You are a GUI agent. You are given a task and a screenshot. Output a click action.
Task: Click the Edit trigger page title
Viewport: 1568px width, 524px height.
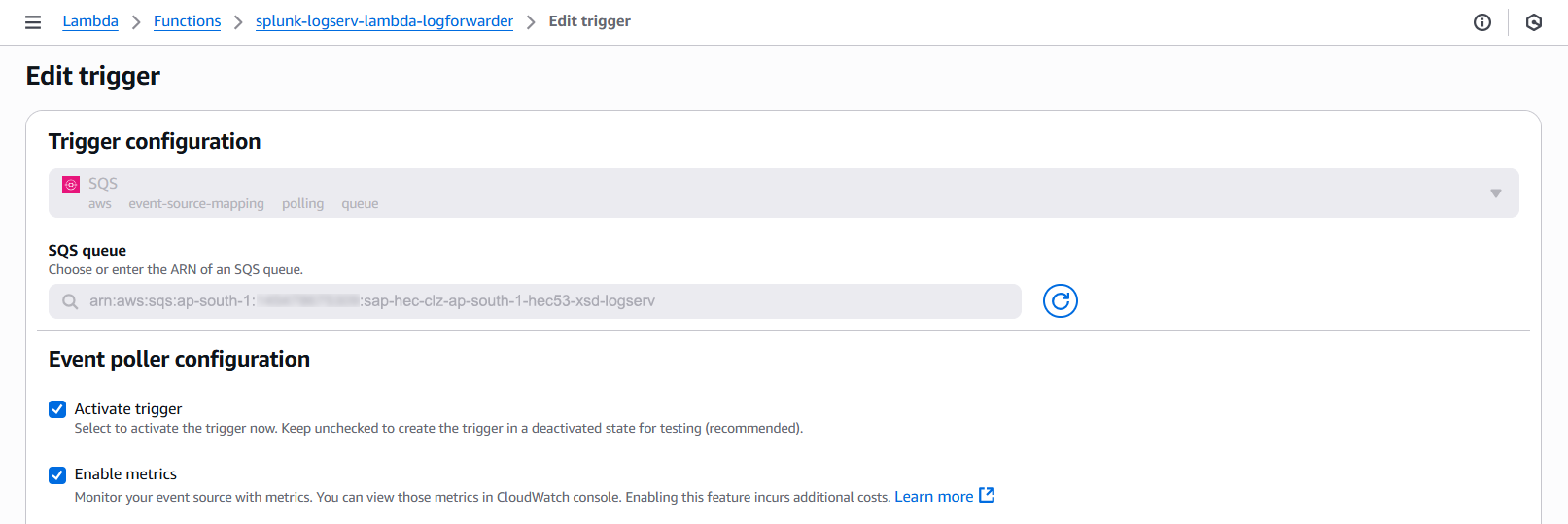point(93,76)
